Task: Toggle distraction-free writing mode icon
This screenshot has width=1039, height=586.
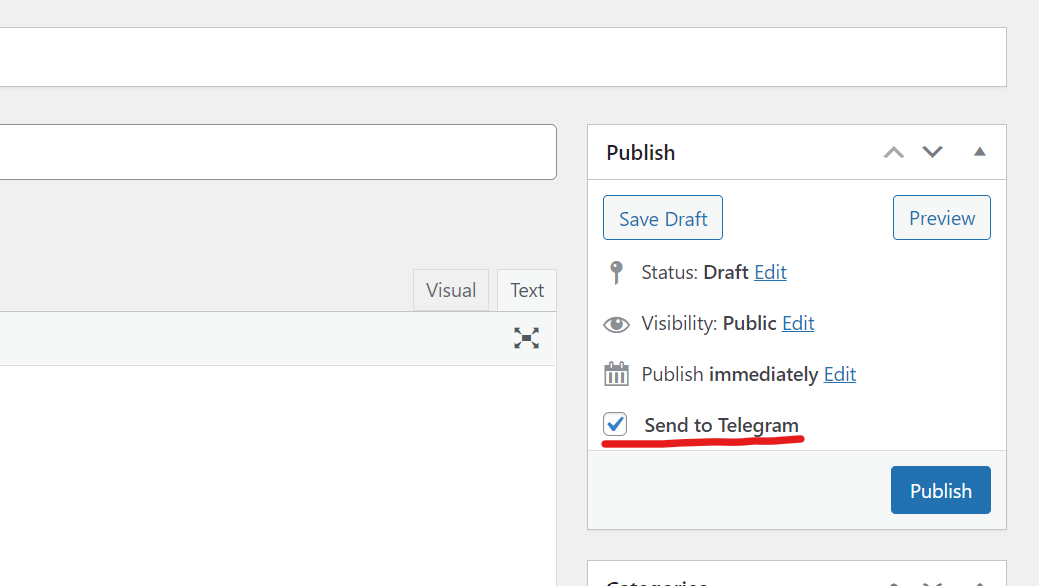Action: (526, 338)
